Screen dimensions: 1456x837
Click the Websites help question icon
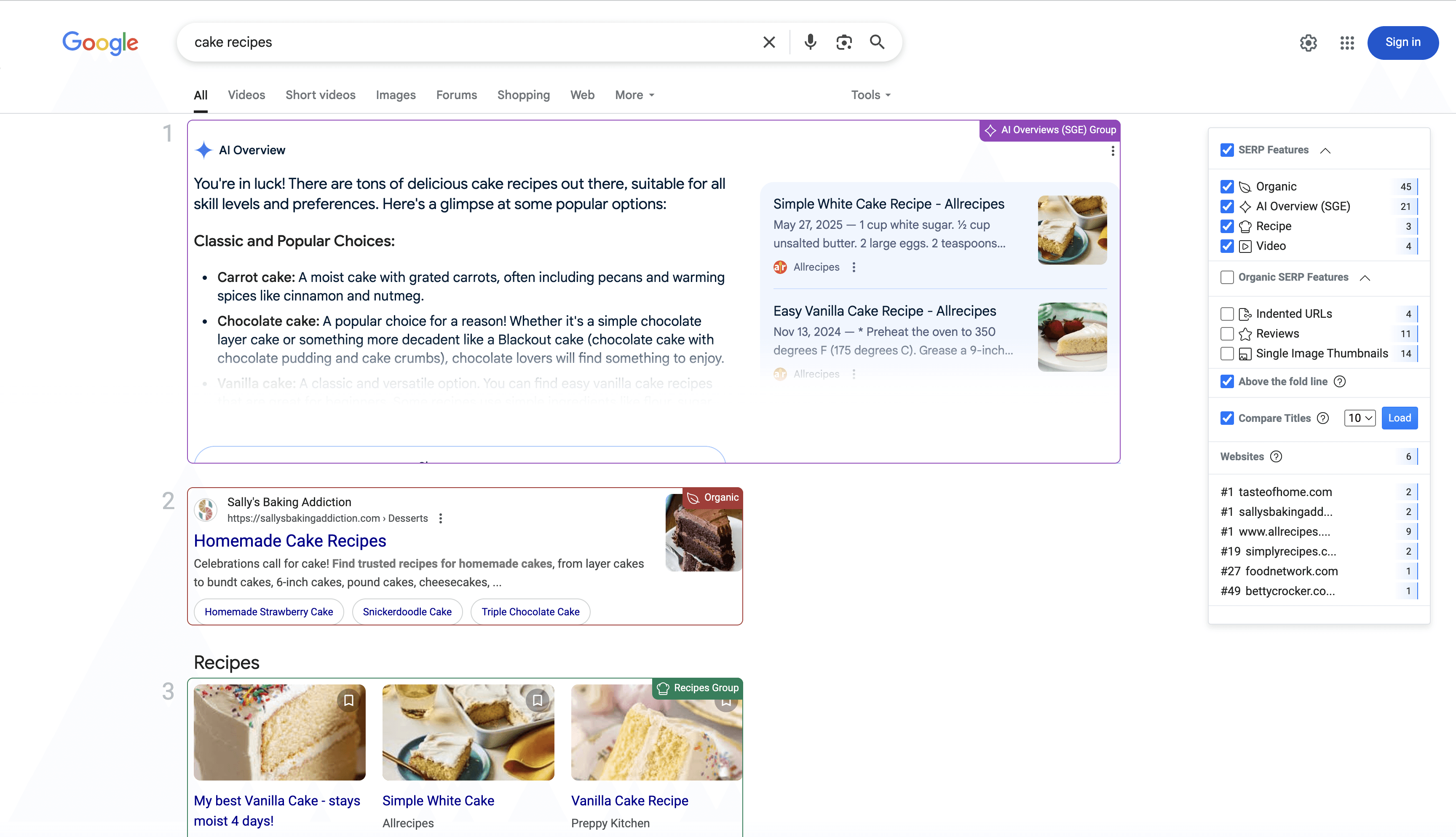[x=1276, y=456]
